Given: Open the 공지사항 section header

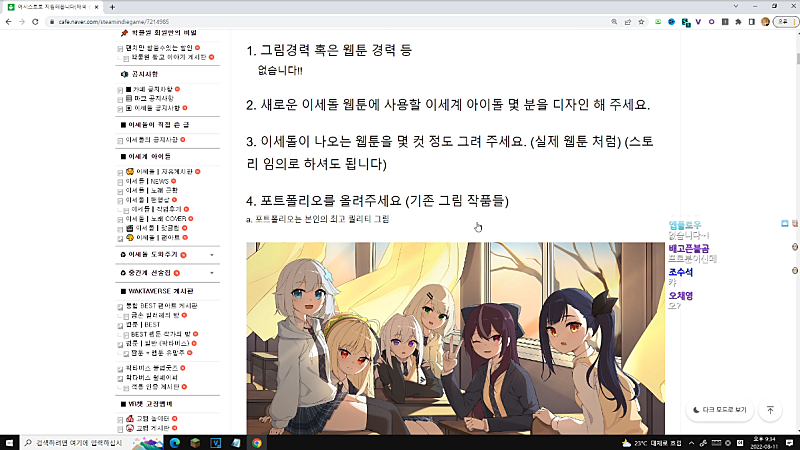Looking at the screenshot, I should click(x=145, y=74).
